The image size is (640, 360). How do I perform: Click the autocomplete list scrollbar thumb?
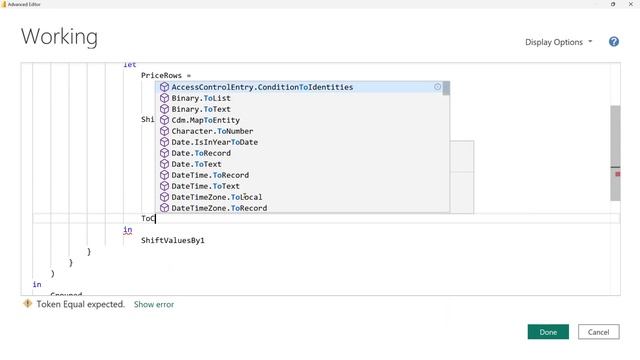point(446,88)
